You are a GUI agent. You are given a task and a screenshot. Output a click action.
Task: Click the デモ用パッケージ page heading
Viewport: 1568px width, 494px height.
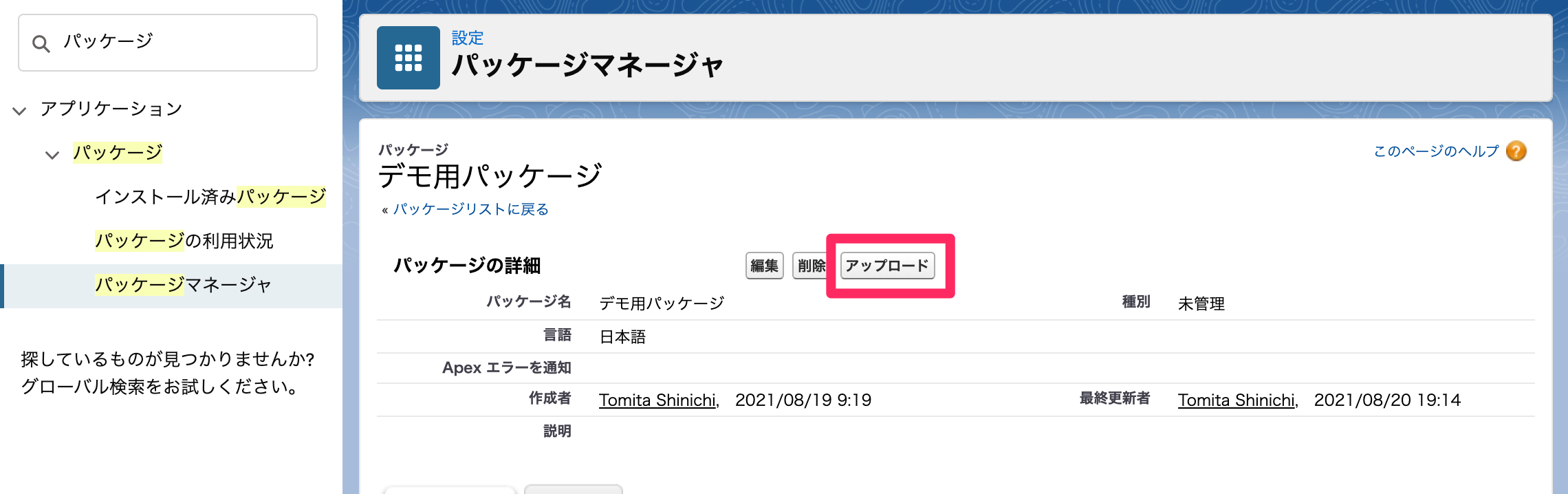pos(490,177)
